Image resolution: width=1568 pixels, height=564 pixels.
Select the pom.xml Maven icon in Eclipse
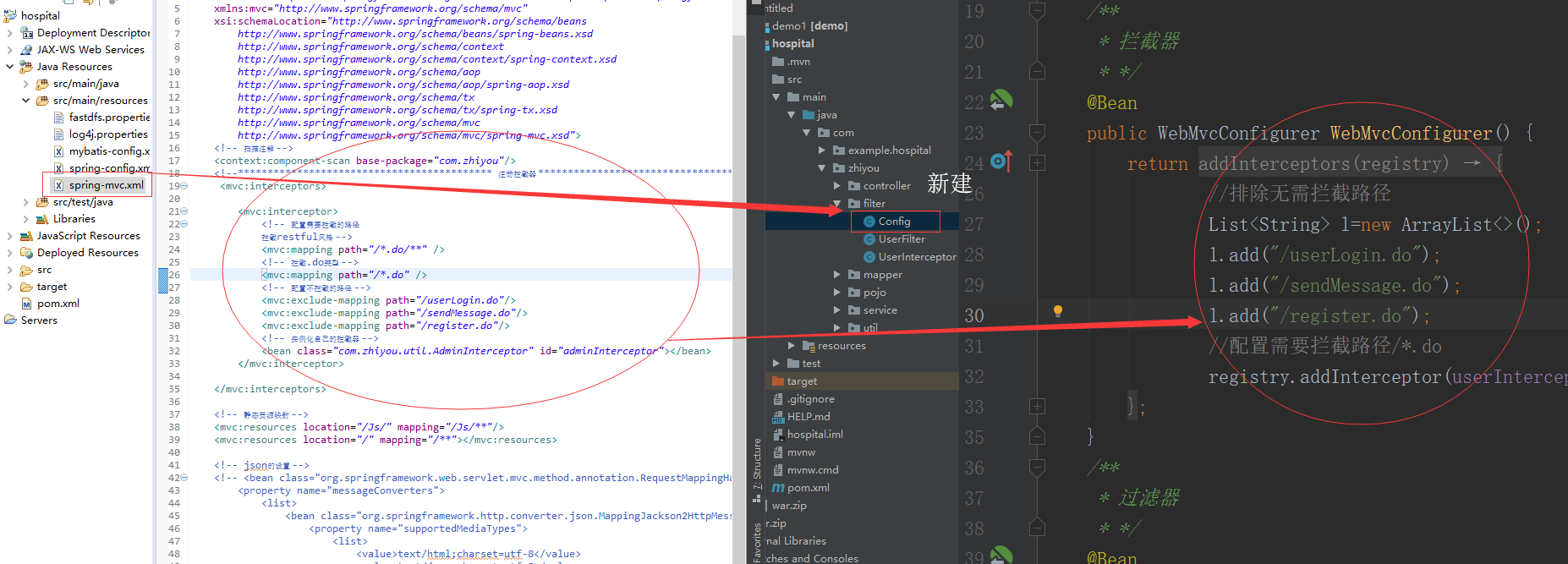(x=26, y=304)
